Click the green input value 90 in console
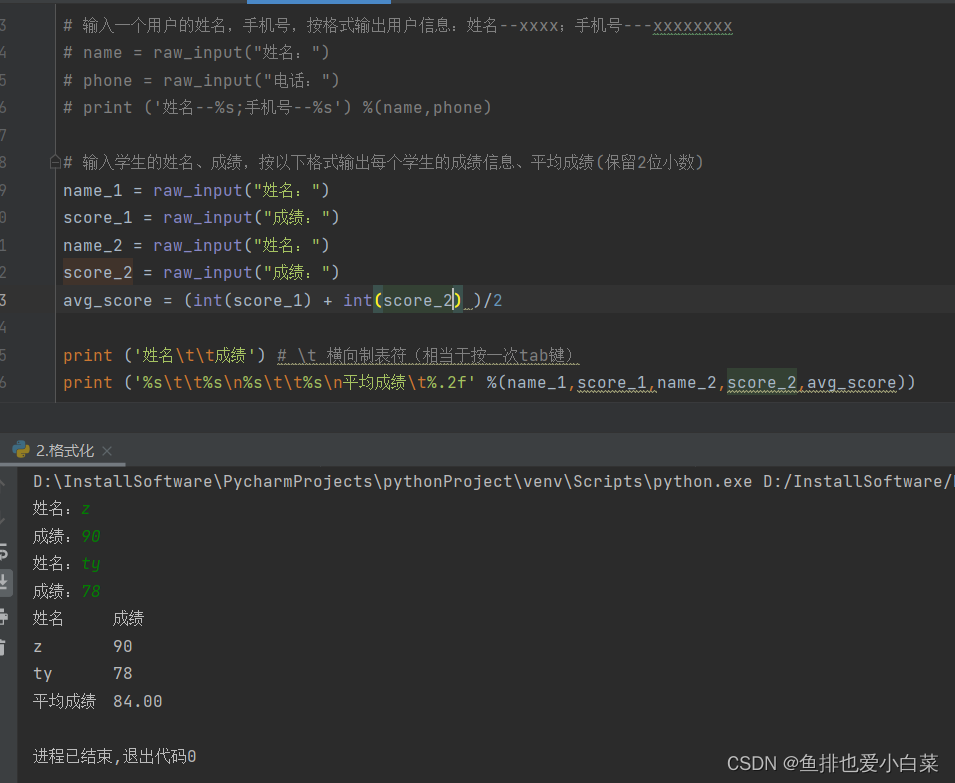 coord(91,536)
